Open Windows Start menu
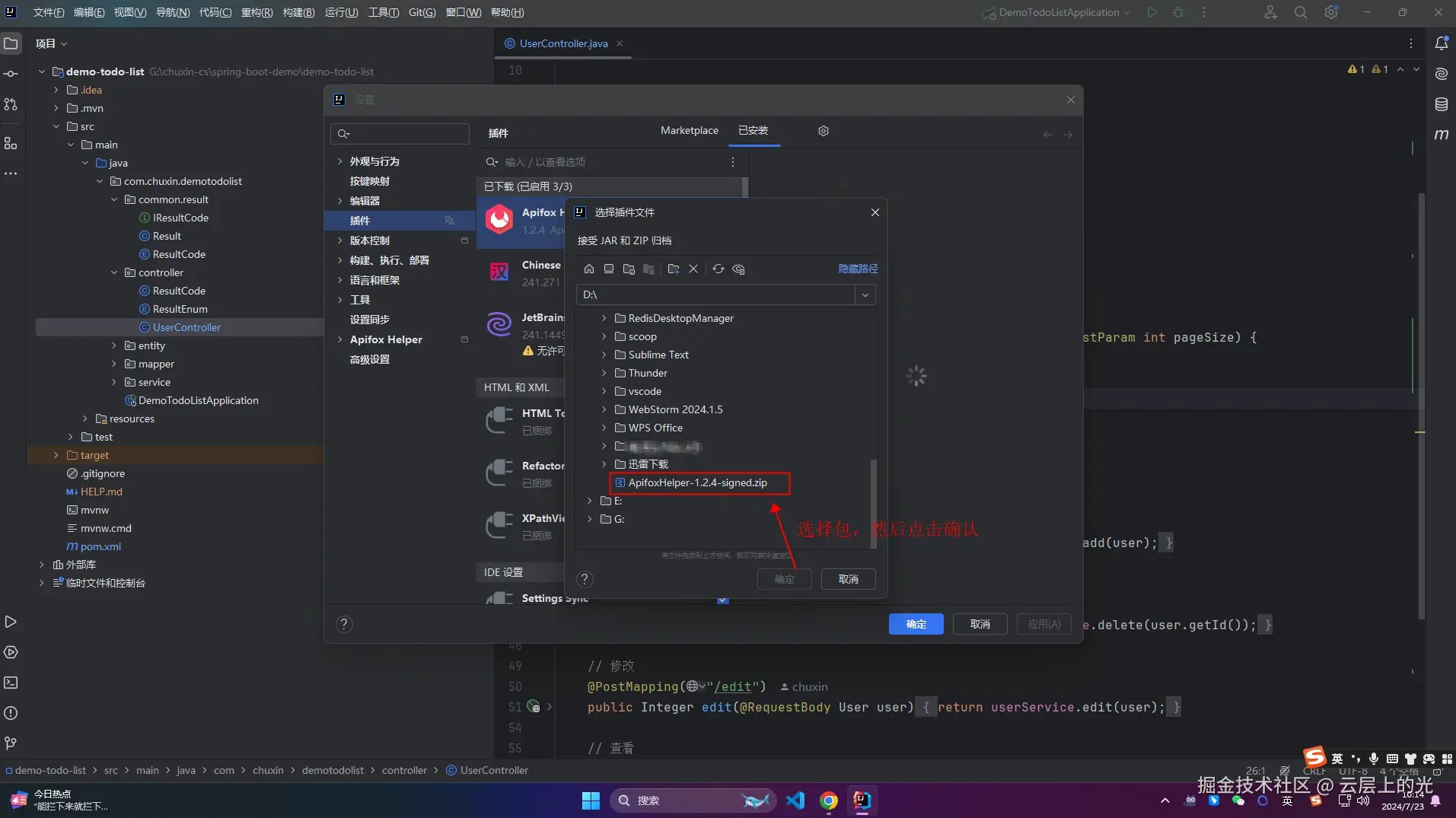 (591, 800)
